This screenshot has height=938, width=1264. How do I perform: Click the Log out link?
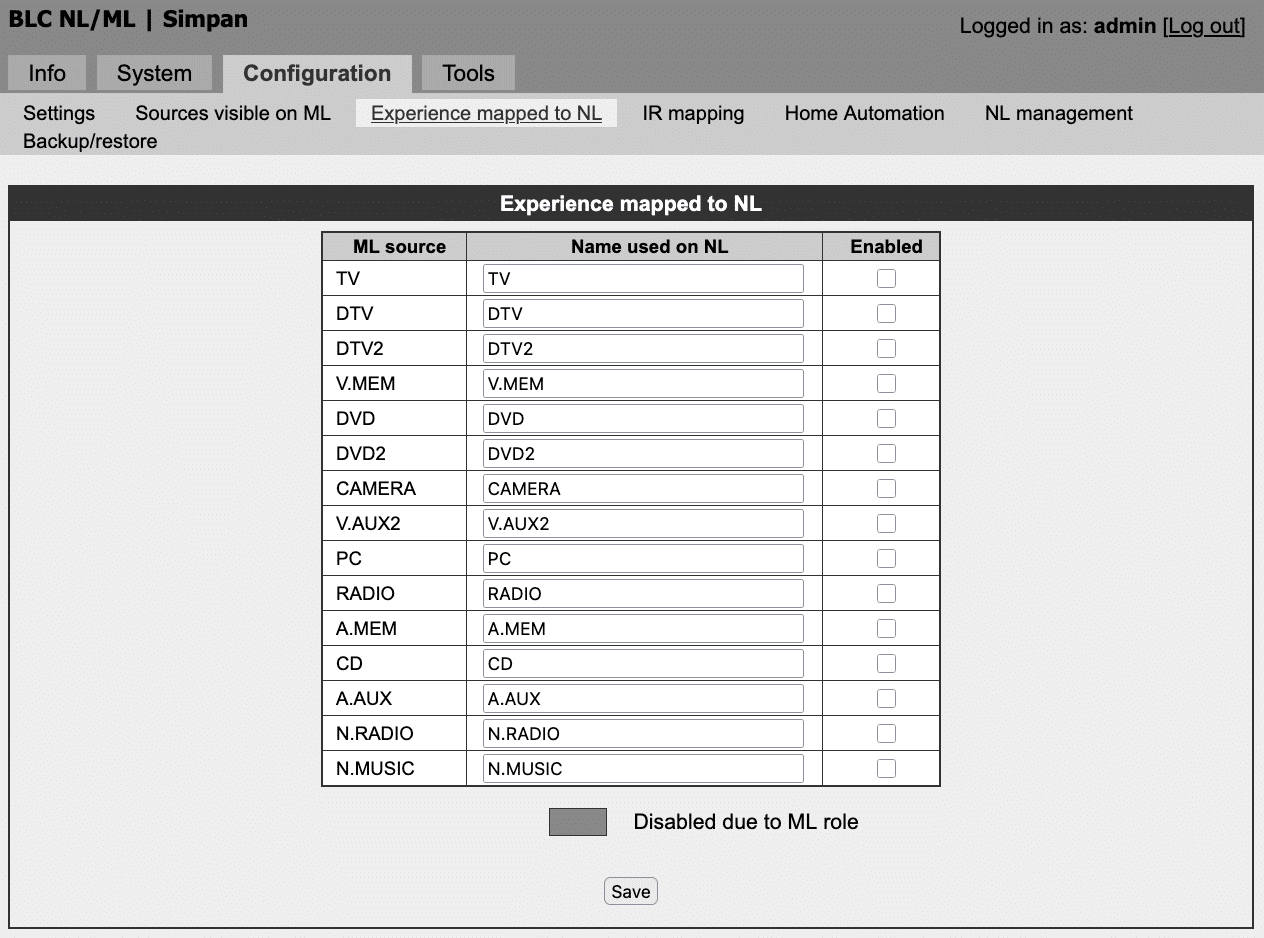[x=1204, y=26]
